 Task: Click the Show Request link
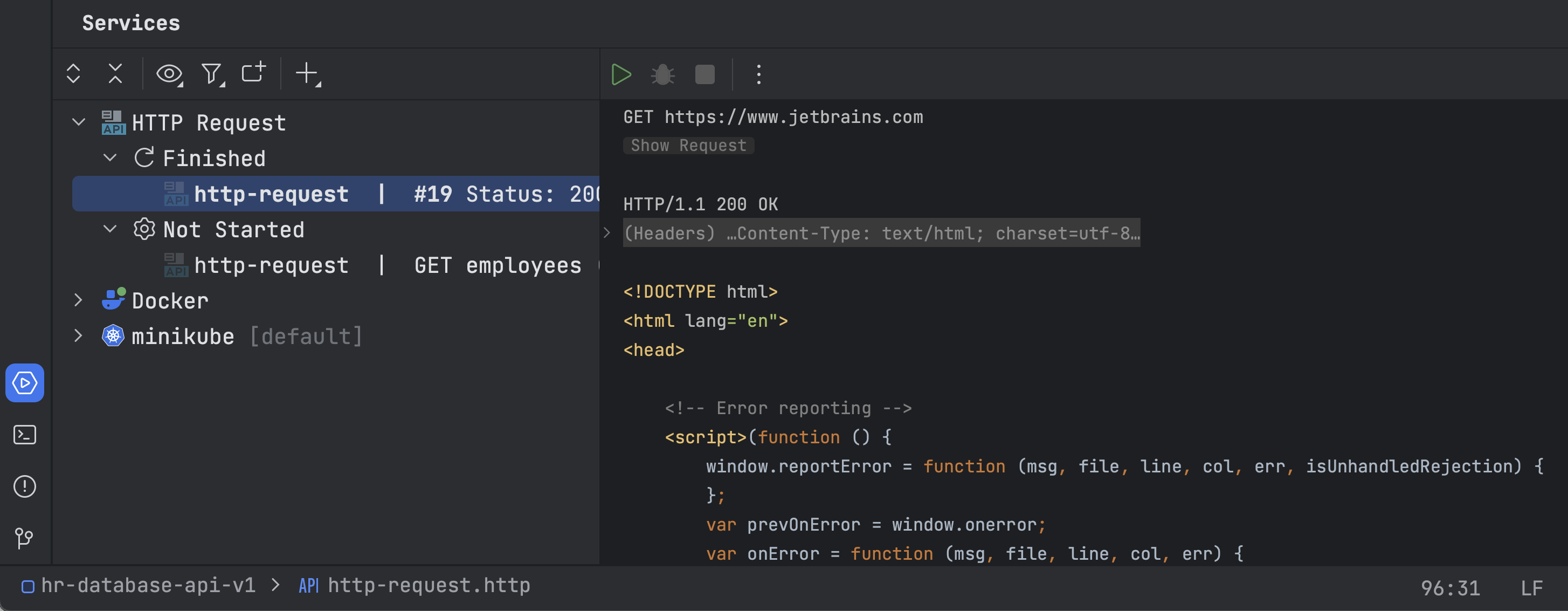(x=688, y=146)
